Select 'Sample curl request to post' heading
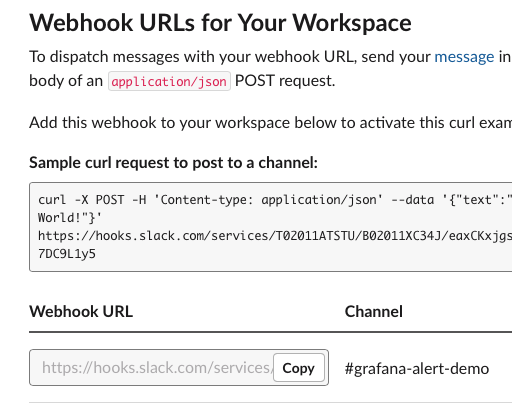The height and width of the screenshot is (404, 512). click(173, 163)
